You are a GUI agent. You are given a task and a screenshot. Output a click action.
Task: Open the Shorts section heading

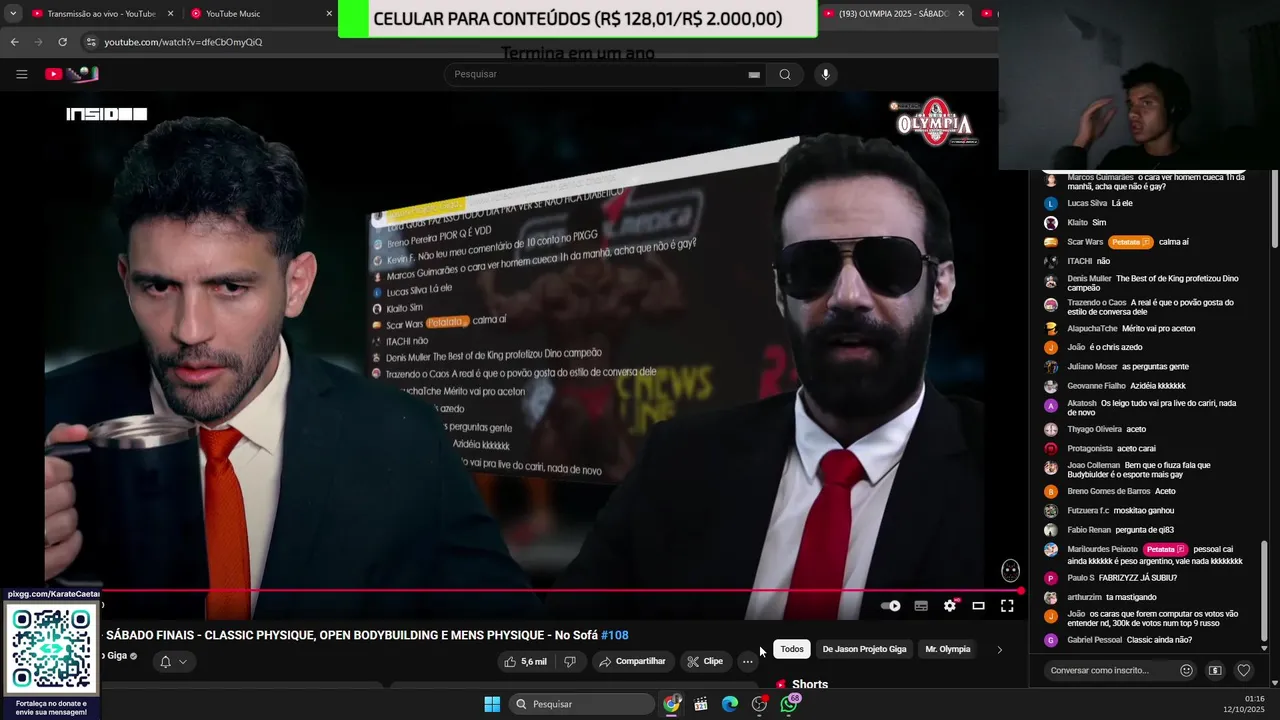click(x=810, y=685)
